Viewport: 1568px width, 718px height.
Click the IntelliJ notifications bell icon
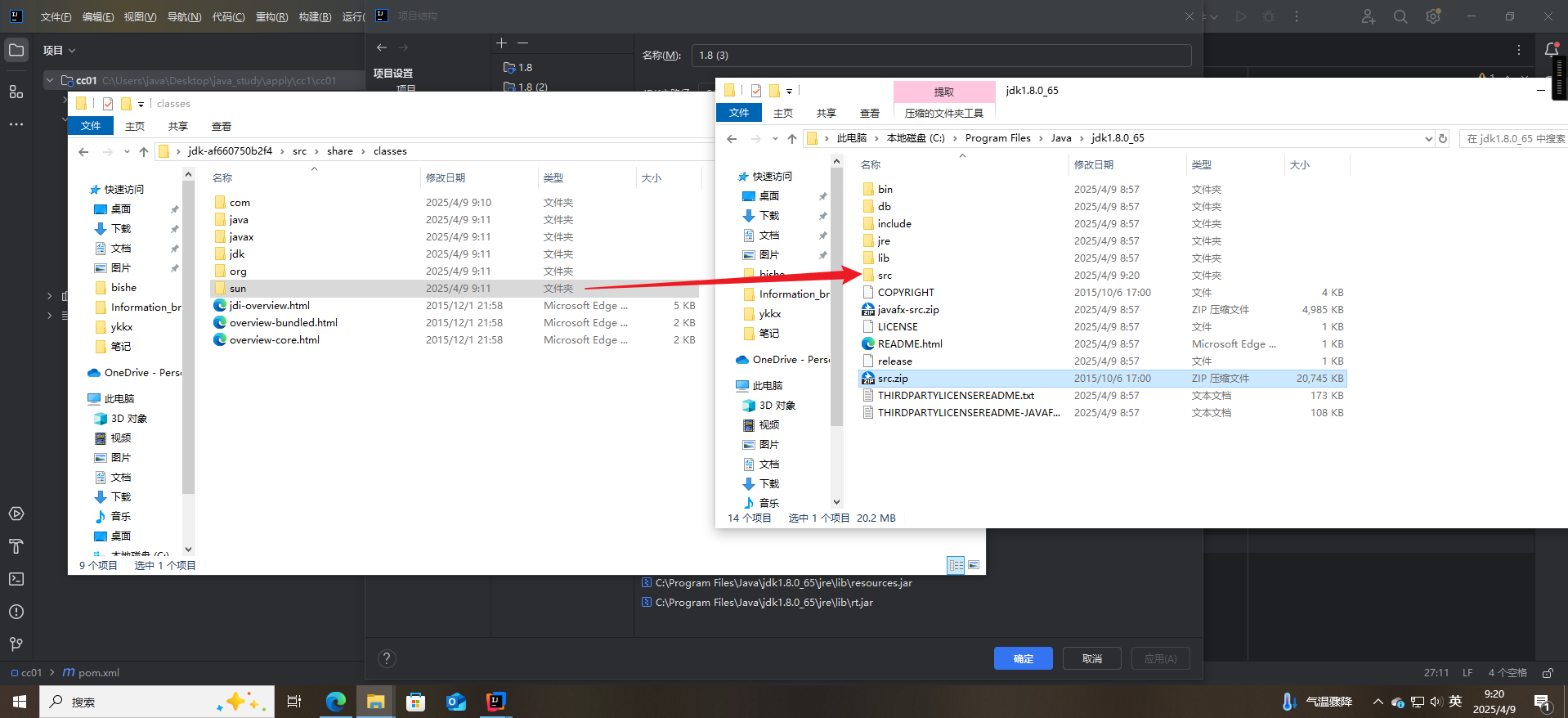click(1552, 50)
